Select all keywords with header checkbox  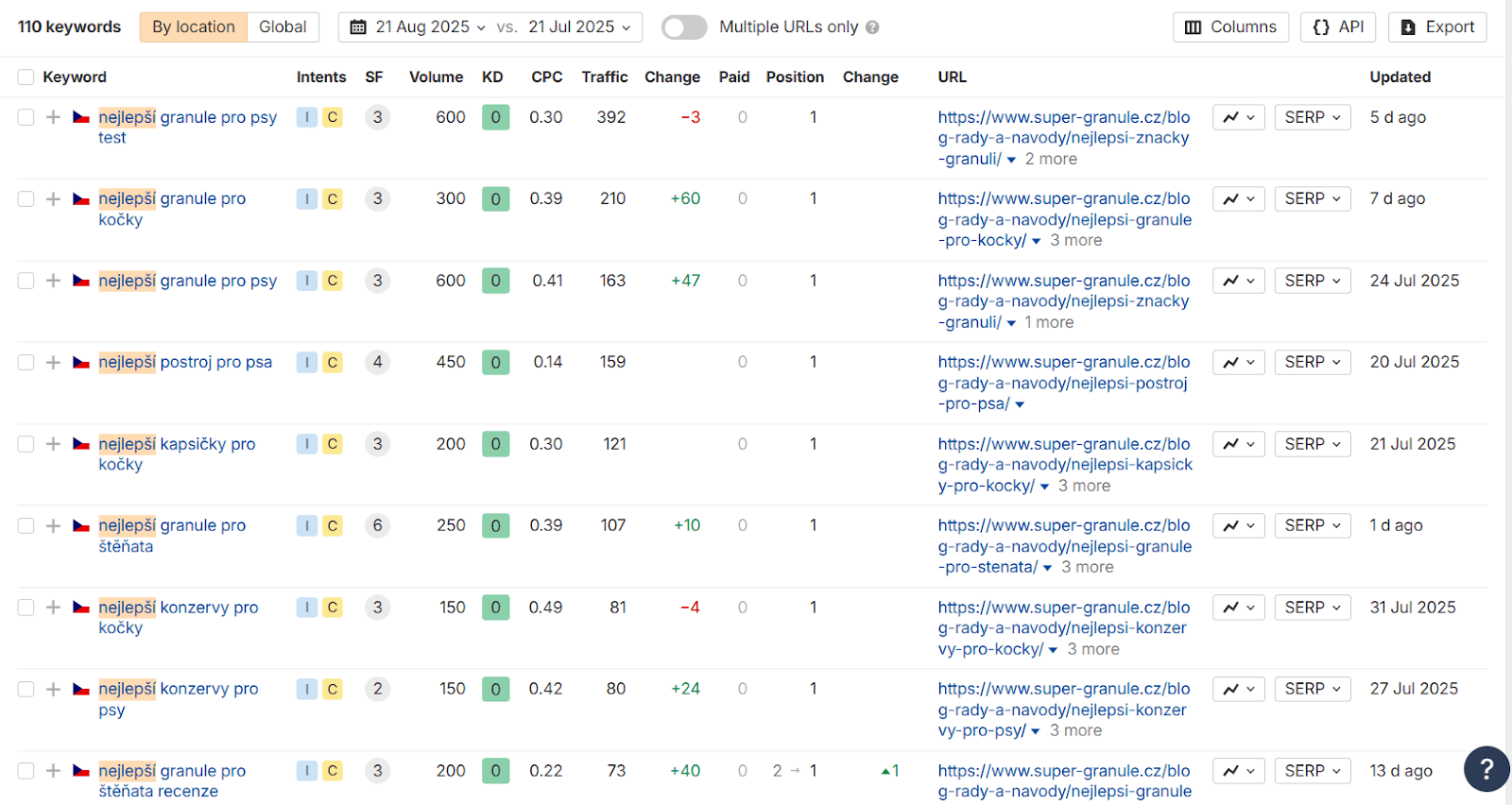pos(26,77)
